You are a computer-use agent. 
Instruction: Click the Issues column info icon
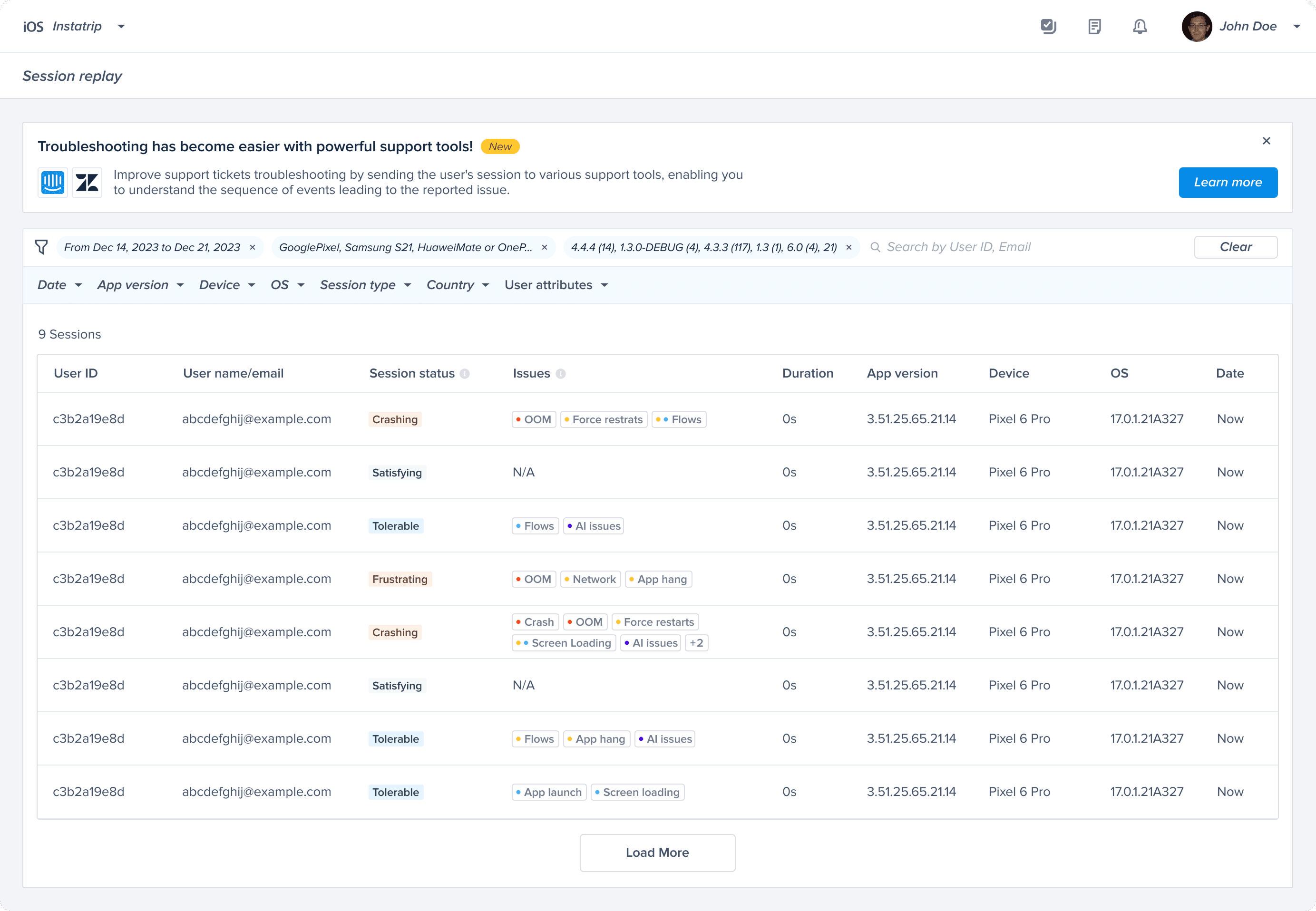coord(561,374)
